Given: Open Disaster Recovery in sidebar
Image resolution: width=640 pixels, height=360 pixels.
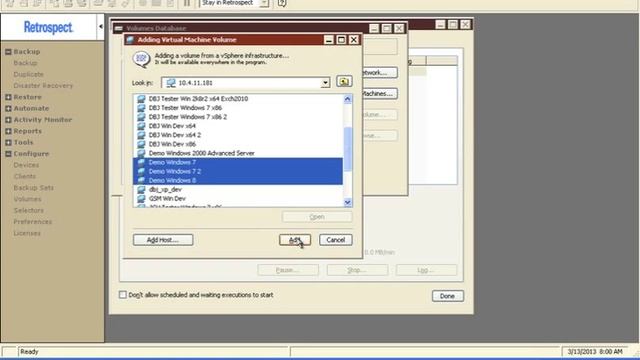Looking at the screenshot, I should pos(43,86).
